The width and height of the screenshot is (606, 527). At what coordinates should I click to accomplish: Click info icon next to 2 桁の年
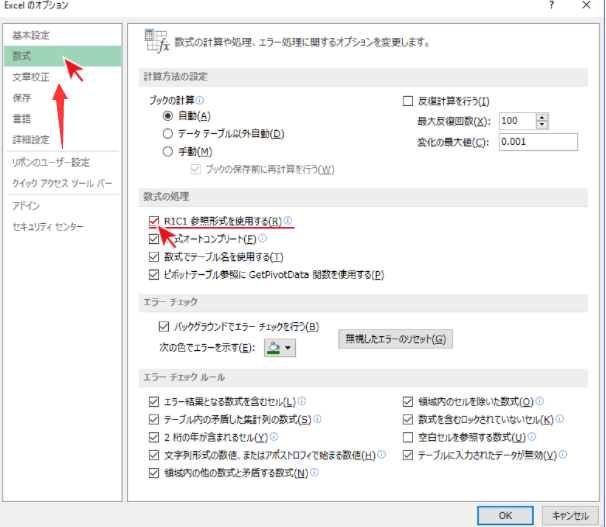pos(274,437)
